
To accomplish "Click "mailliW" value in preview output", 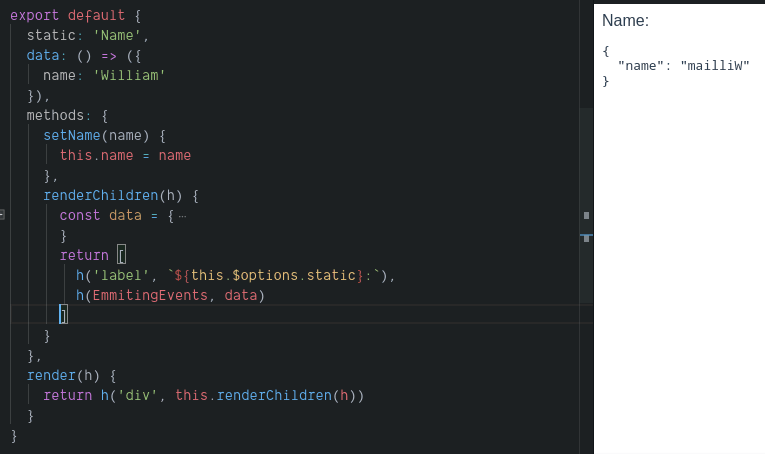I will point(715,66).
